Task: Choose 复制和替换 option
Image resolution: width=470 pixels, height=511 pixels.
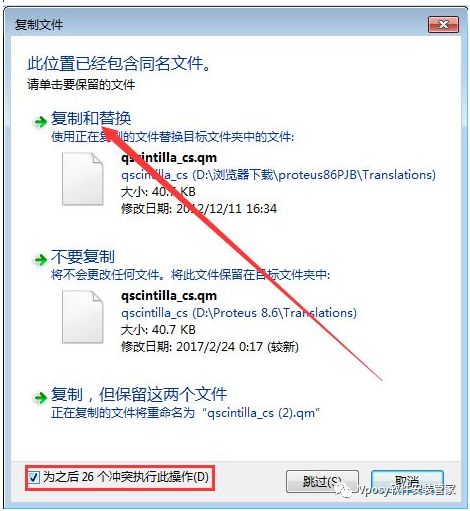Action: (91, 118)
